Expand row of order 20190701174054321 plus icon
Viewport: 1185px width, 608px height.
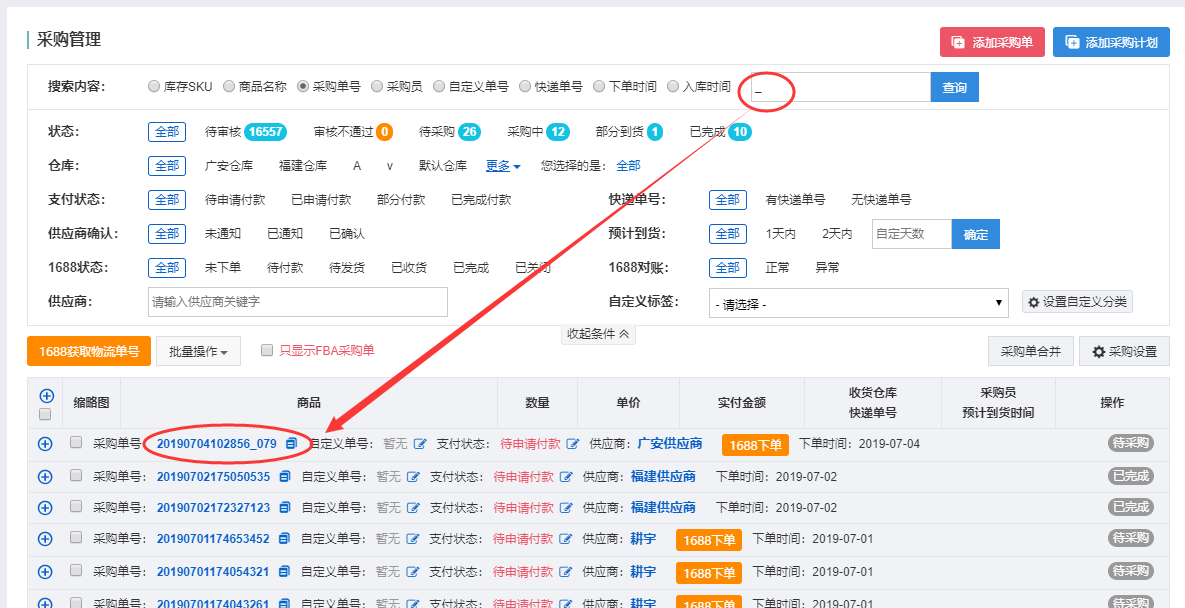[x=45, y=572]
